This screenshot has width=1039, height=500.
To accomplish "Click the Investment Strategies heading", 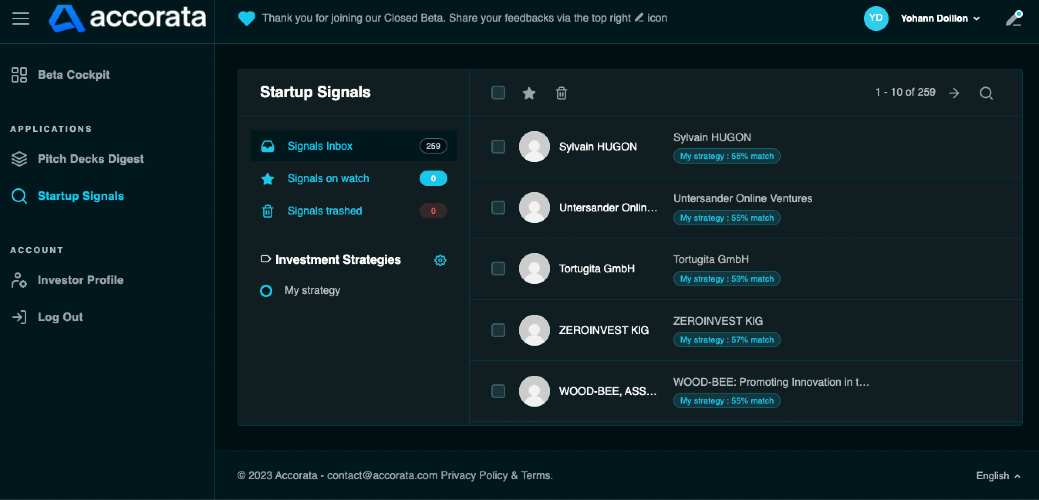I will 338,260.
